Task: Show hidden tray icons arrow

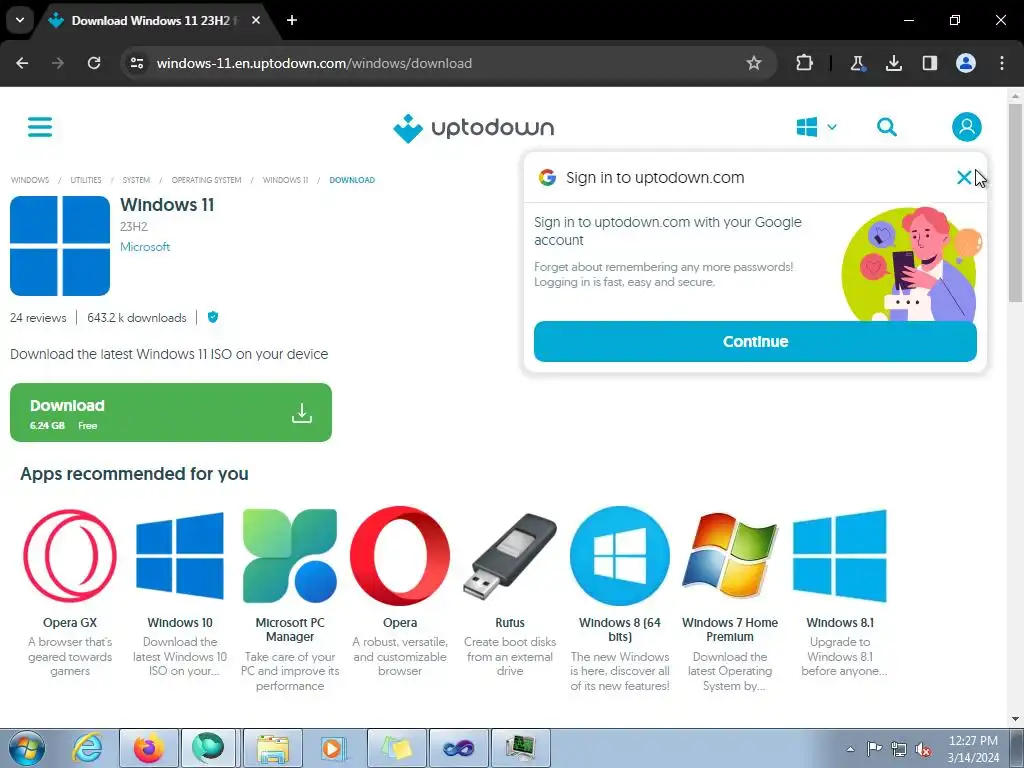Action: click(850, 749)
